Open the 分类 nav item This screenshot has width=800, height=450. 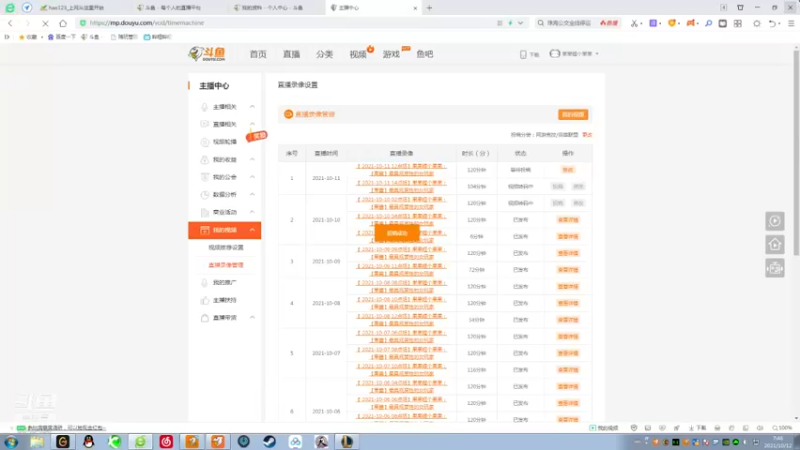click(x=324, y=54)
